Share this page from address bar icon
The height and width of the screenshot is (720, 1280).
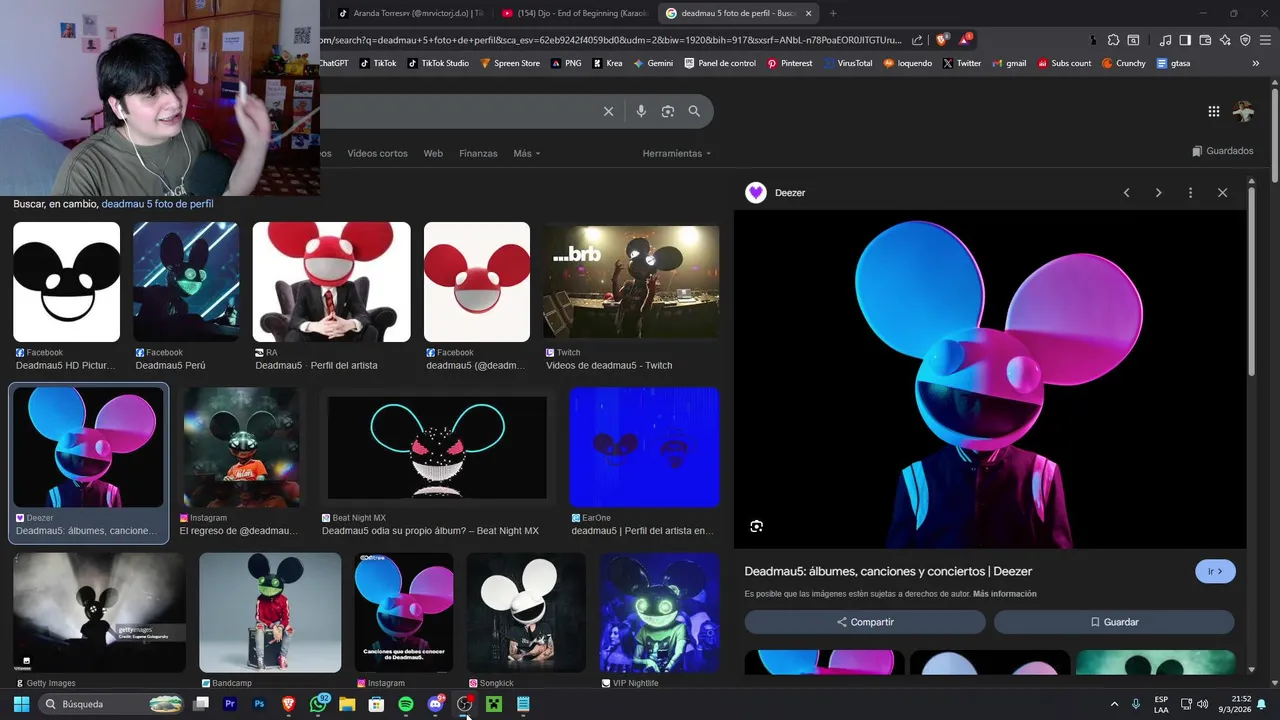916,40
